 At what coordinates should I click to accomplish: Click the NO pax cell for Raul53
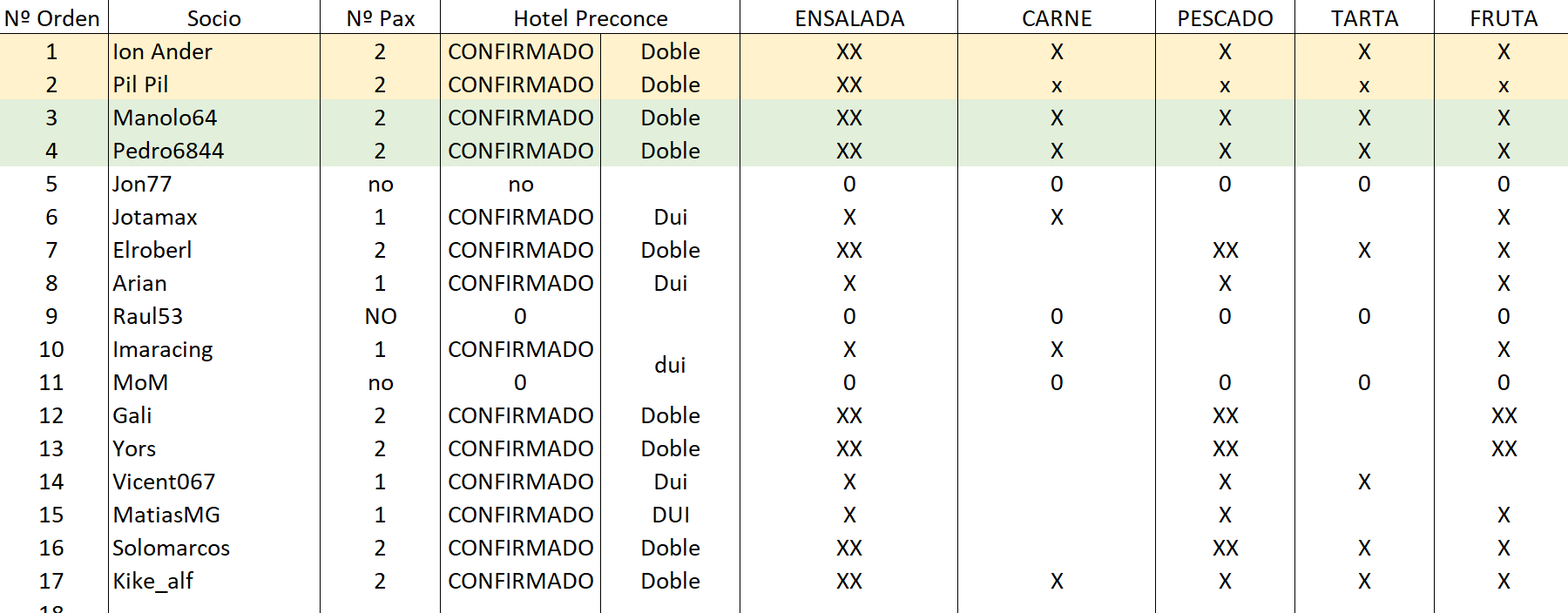[x=381, y=316]
